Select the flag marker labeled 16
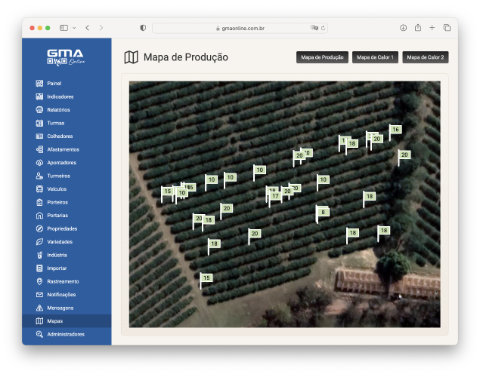The height and width of the screenshot is (377, 480). click(x=395, y=130)
